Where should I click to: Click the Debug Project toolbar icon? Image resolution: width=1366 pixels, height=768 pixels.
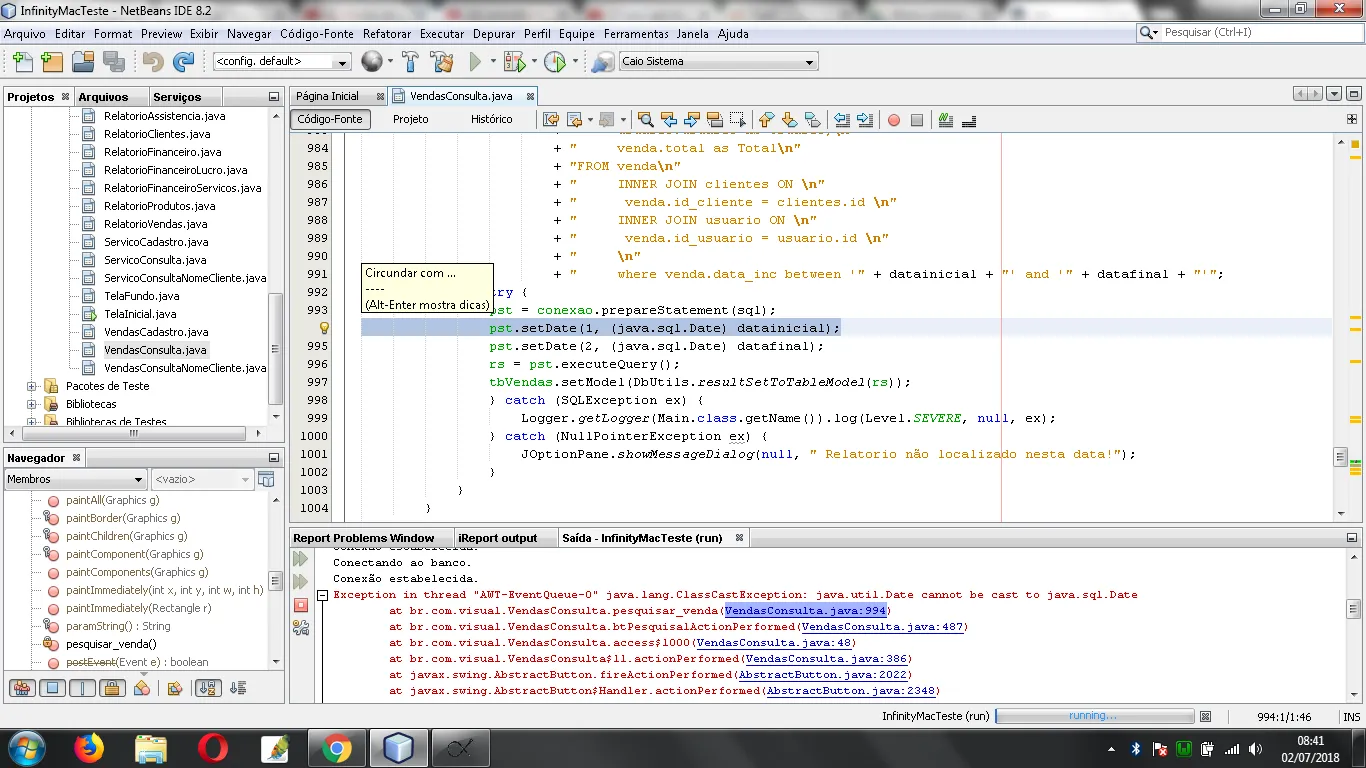click(514, 62)
